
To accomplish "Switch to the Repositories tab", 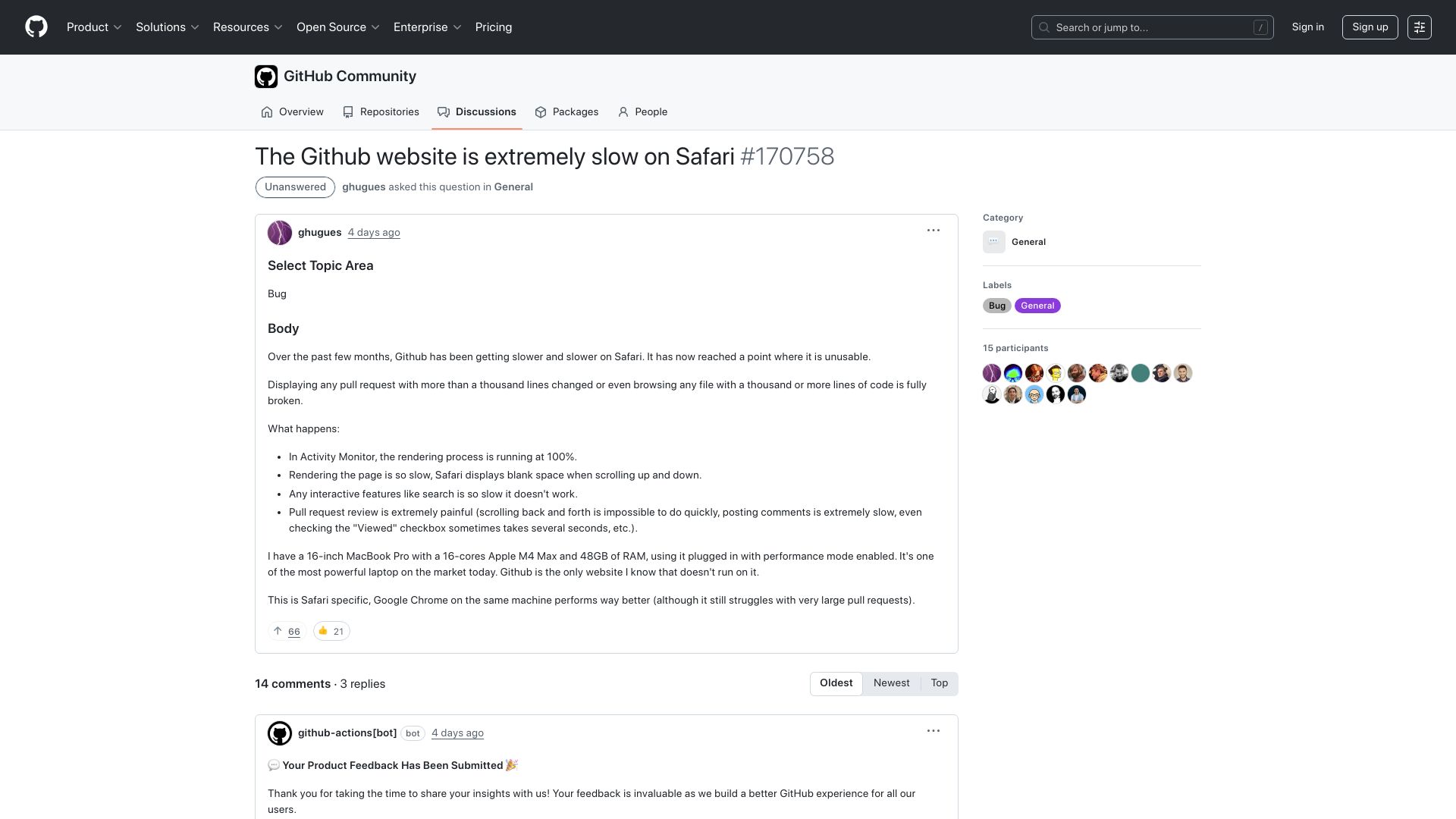I will 381,112.
